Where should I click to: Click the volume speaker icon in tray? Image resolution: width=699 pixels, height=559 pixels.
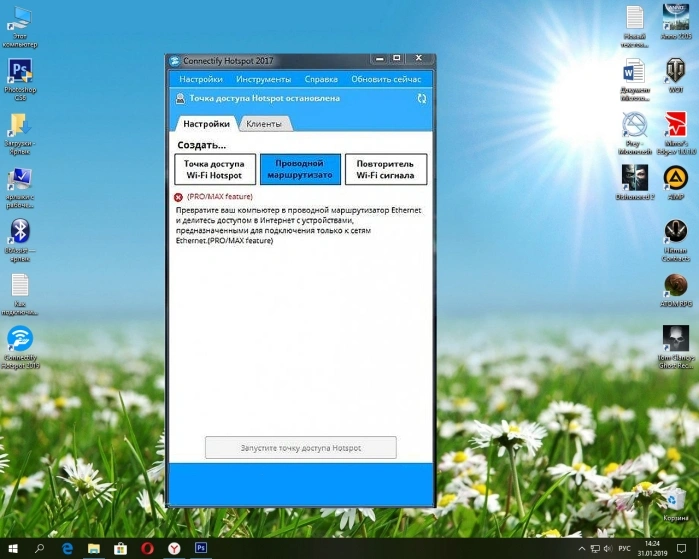click(x=608, y=549)
